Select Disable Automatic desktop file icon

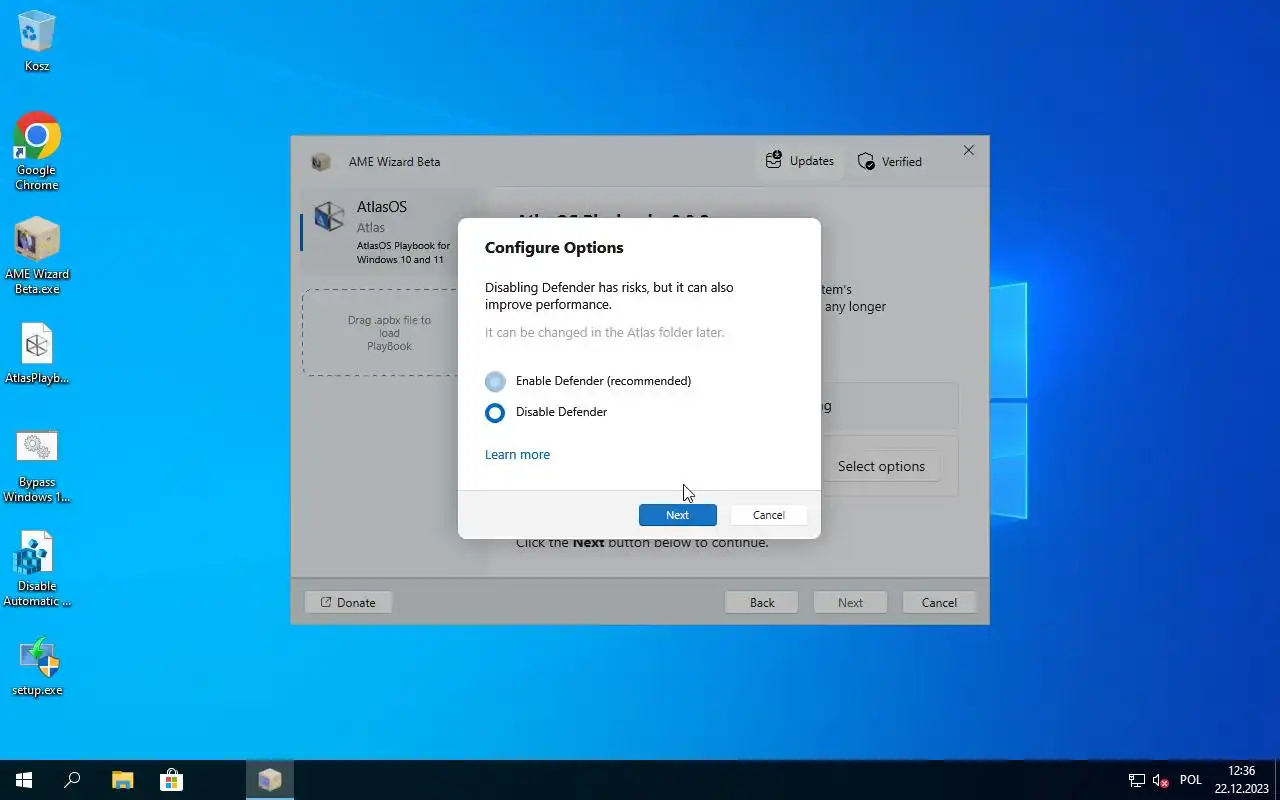[37, 570]
